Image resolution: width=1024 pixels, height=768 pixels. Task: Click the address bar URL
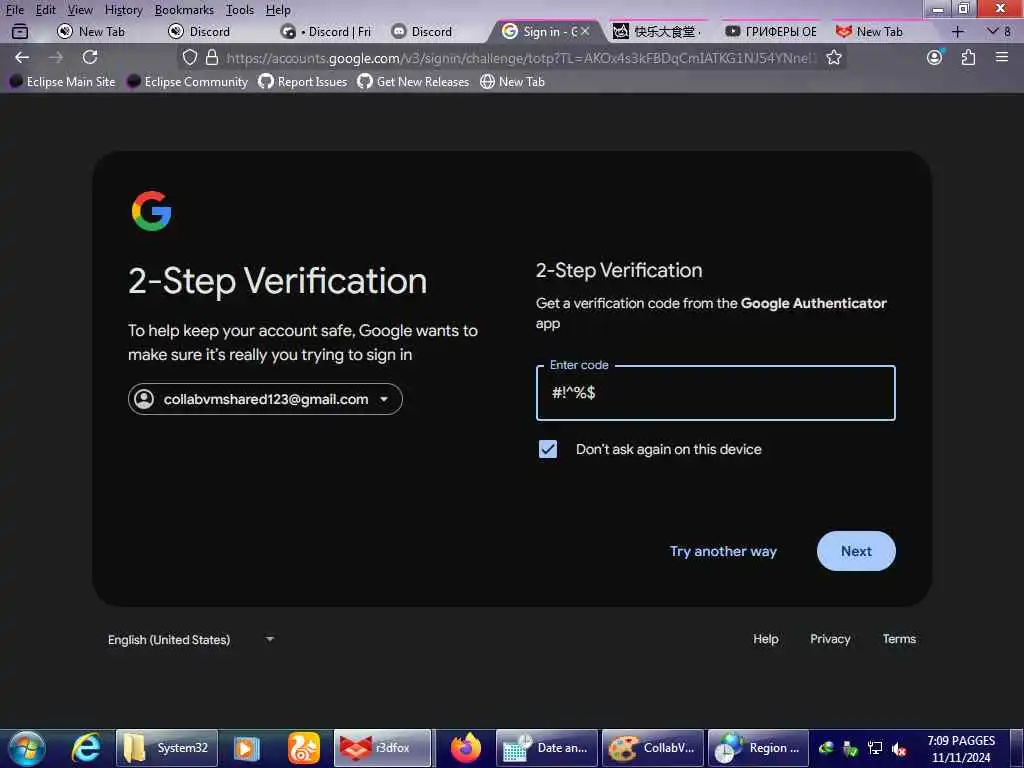pyautogui.click(x=519, y=57)
